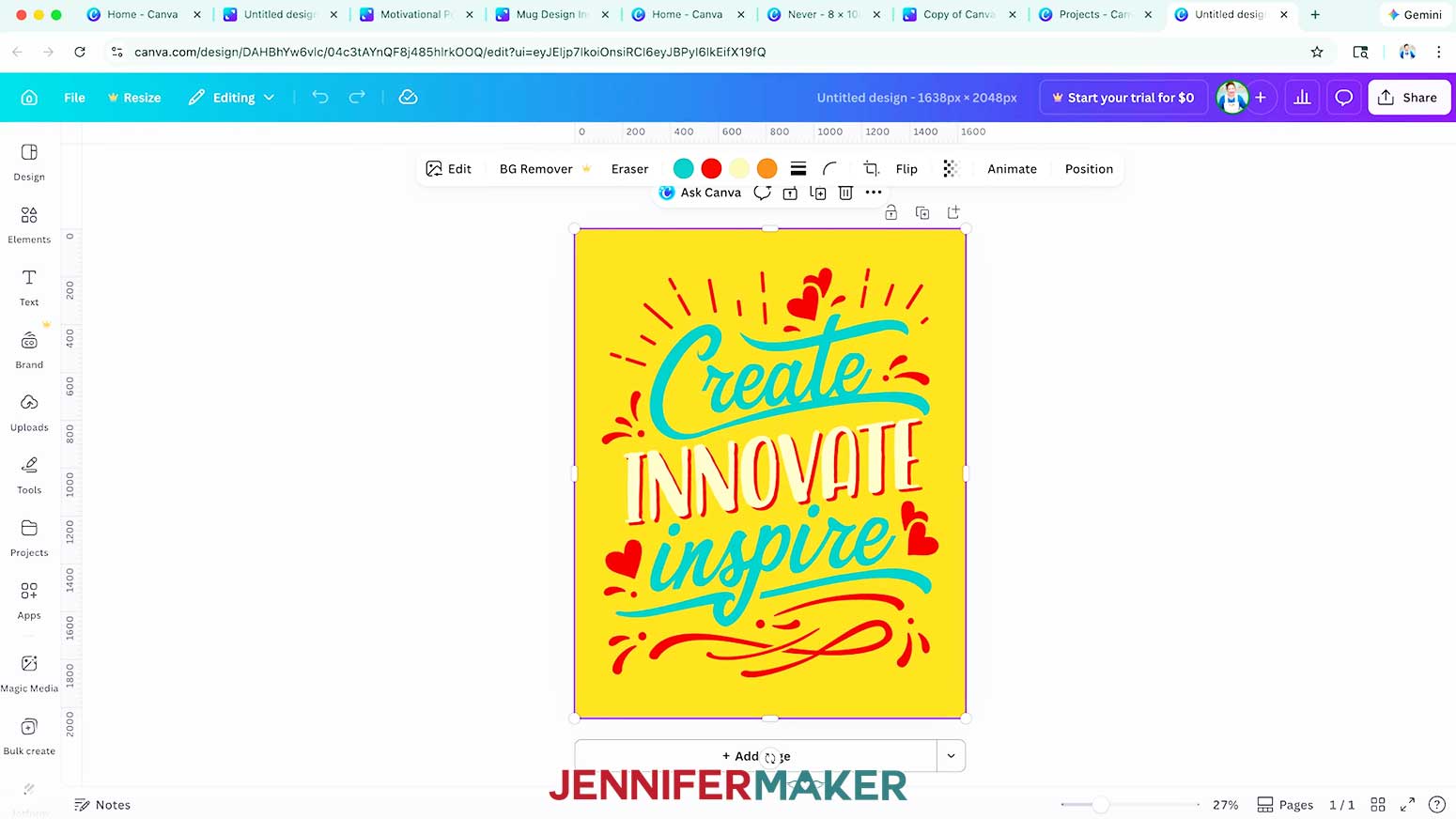Pick the orange color swatch
1456x819 pixels.
point(767,169)
